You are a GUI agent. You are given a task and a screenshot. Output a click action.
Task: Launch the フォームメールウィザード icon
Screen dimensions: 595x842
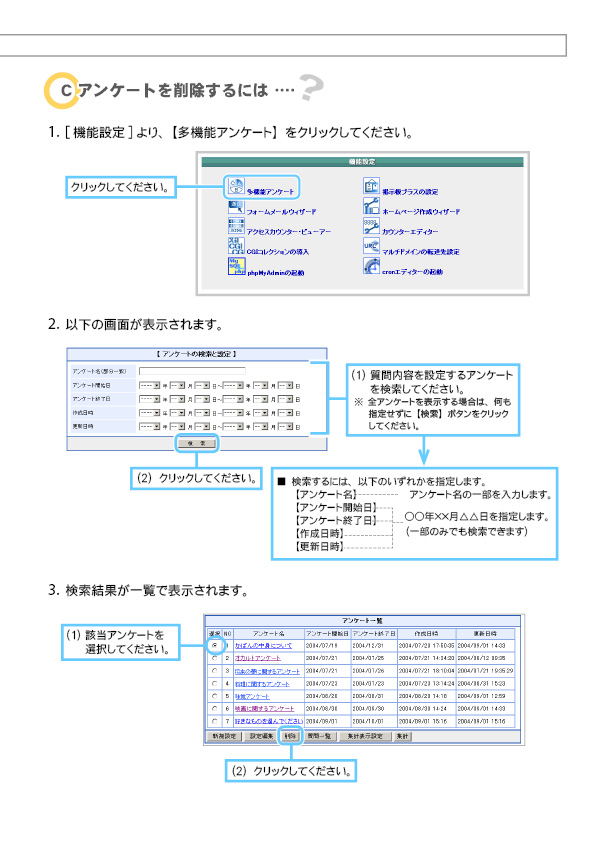[x=236, y=207]
